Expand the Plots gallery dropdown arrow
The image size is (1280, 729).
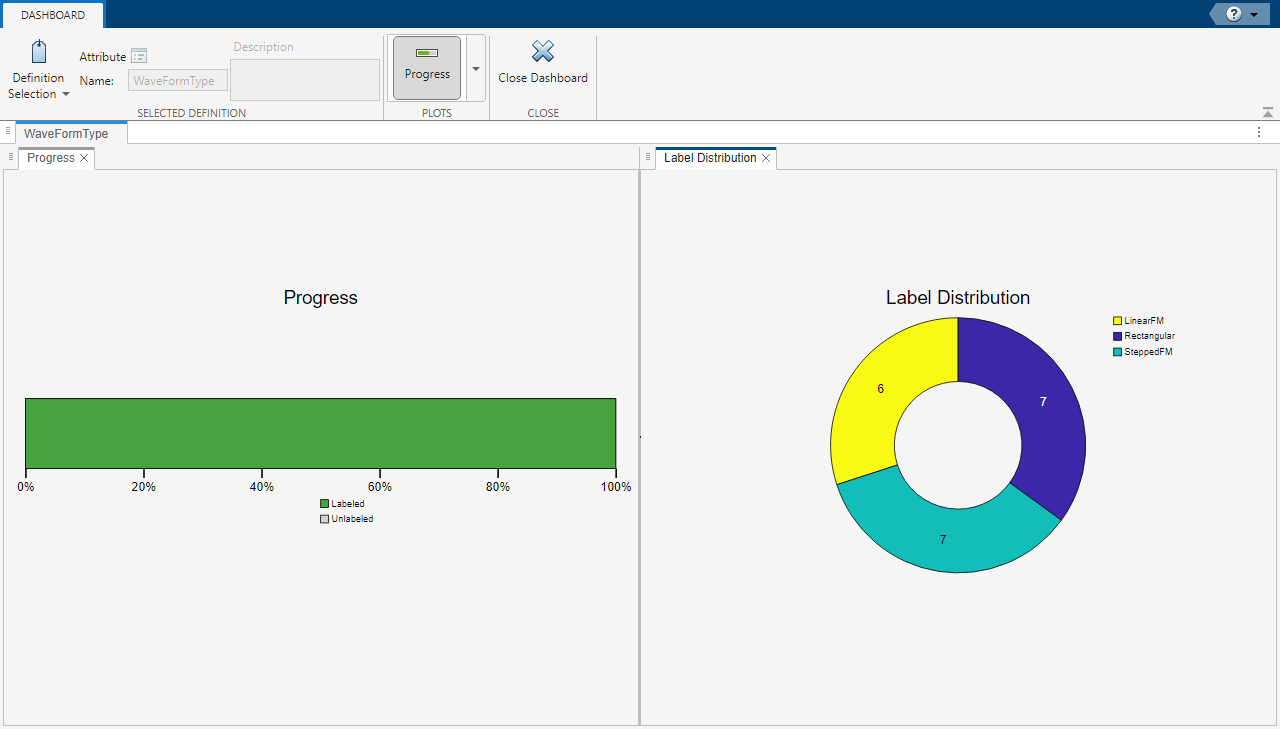pos(476,68)
